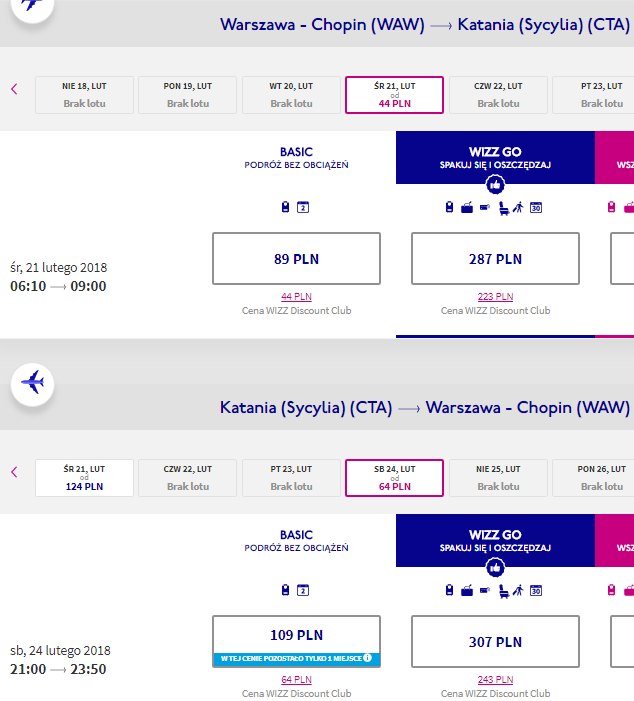Click the info icon on the 1 MIEJSCE banner
Viewport: 634px width, 701px height.
pyautogui.click(x=368, y=658)
